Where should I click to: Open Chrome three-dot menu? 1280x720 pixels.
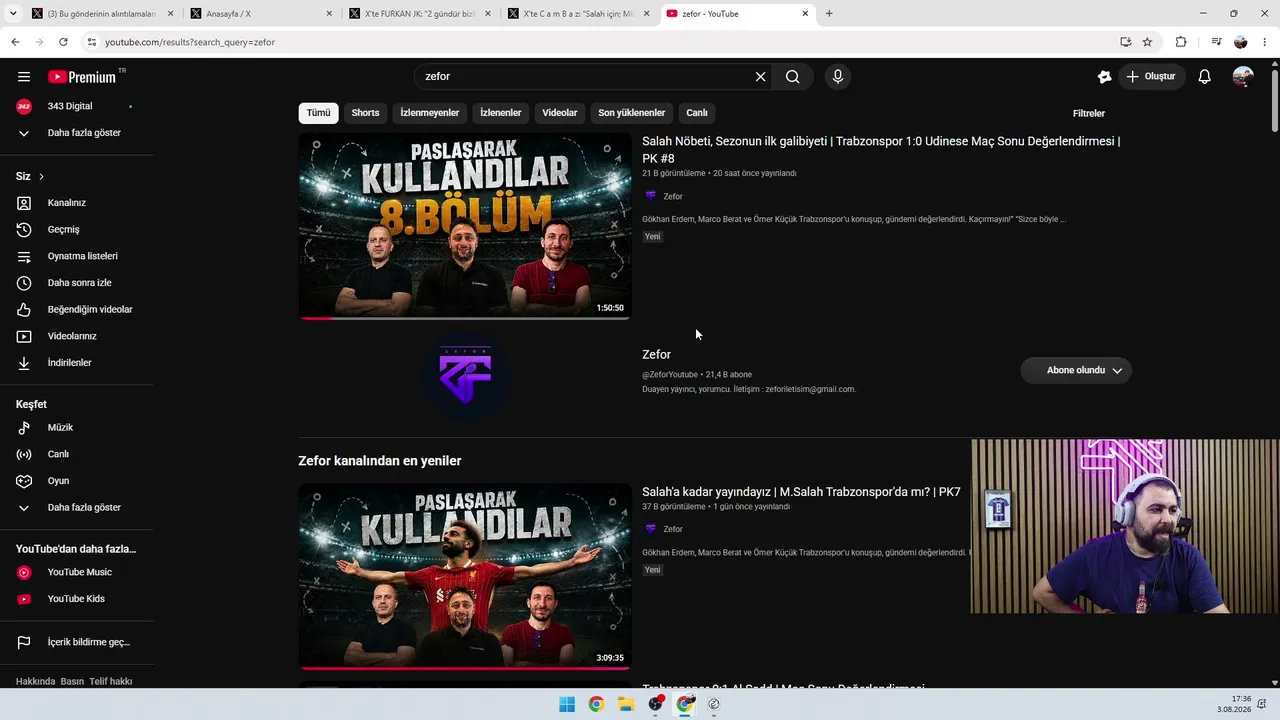coord(1265,42)
